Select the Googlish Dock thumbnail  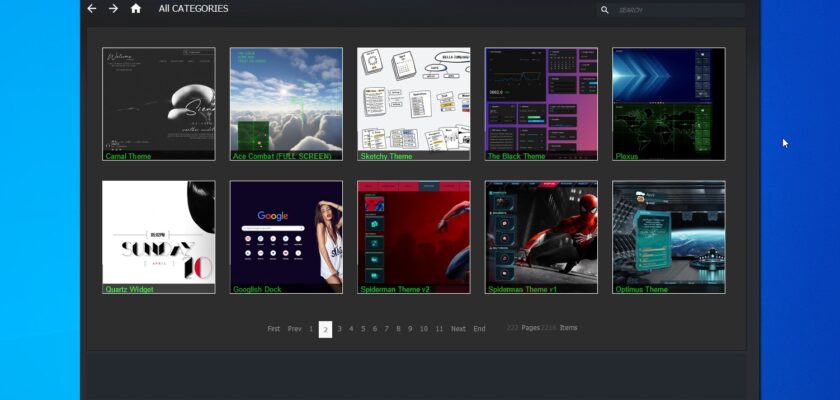pyautogui.click(x=286, y=236)
